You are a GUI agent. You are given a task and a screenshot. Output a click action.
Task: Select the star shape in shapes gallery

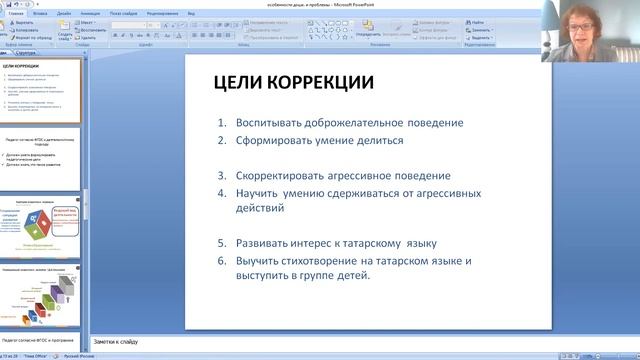(x=345, y=37)
